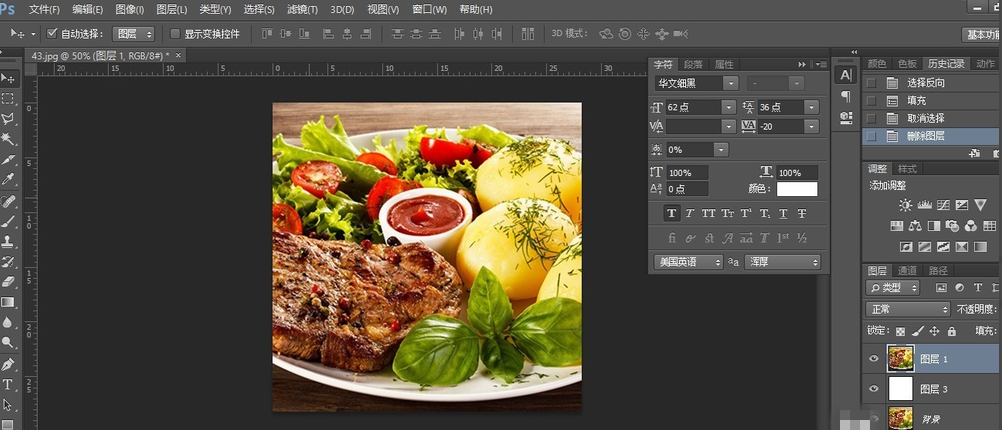
Task: Select the Horizontal Type tool
Action: [8, 384]
